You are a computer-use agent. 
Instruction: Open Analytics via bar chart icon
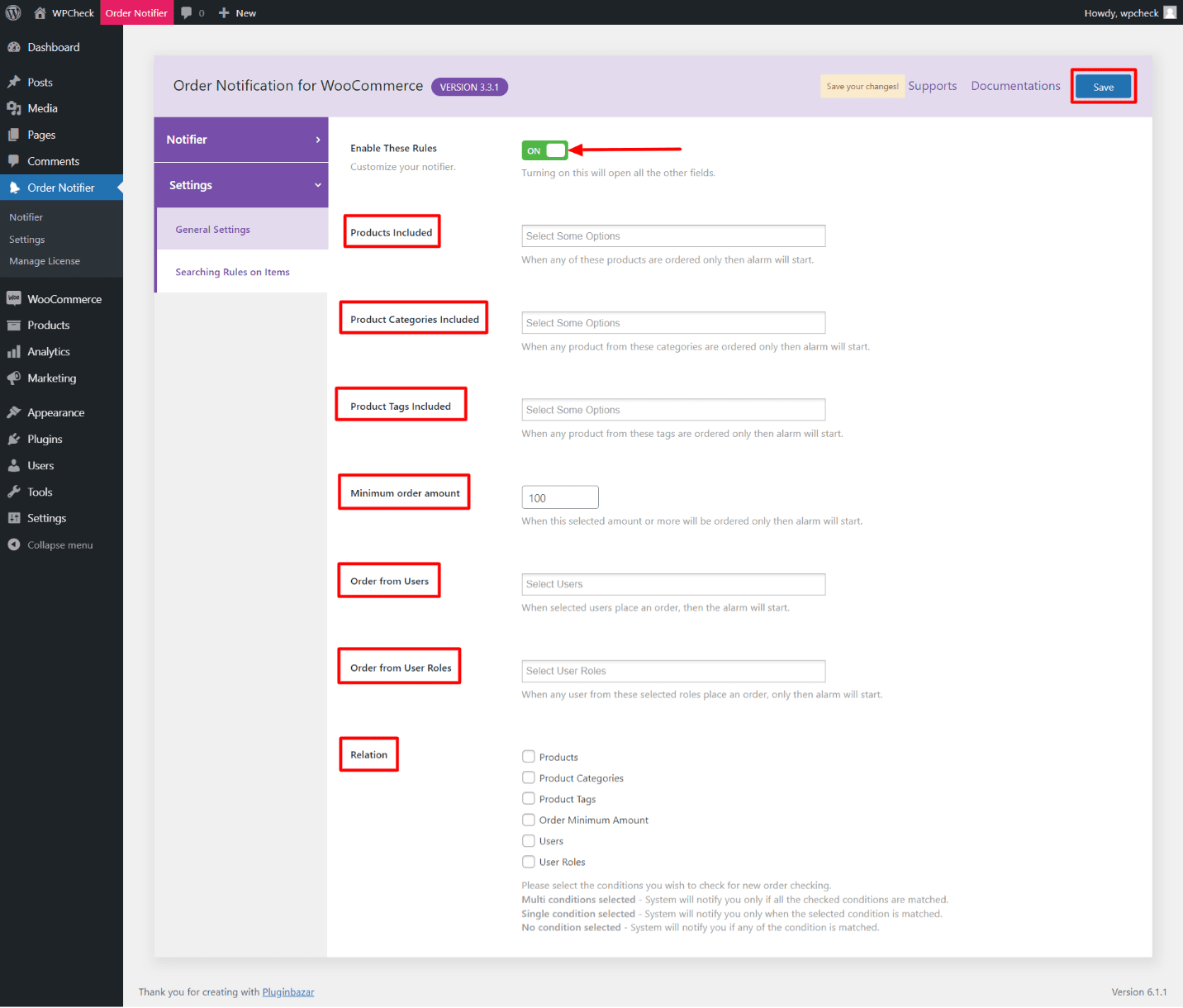(14, 351)
